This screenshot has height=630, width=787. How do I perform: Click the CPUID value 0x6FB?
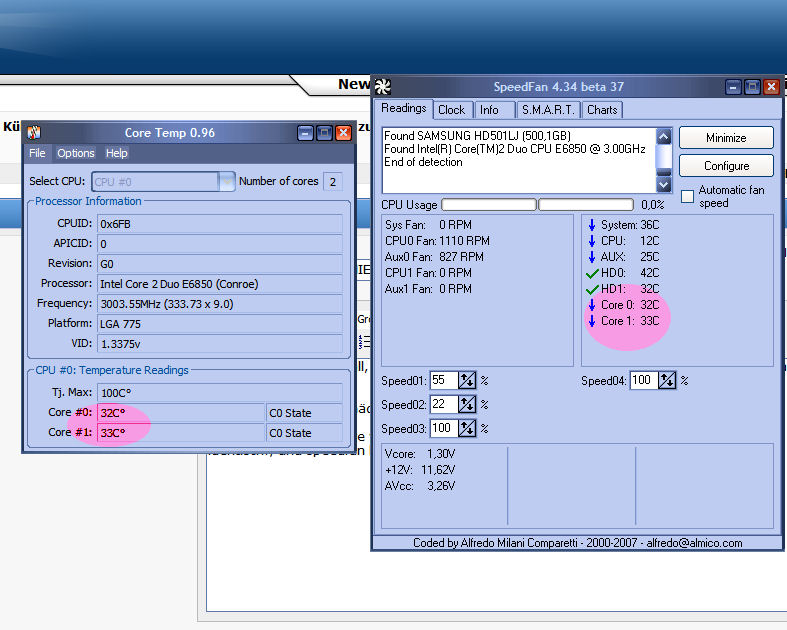pos(220,224)
